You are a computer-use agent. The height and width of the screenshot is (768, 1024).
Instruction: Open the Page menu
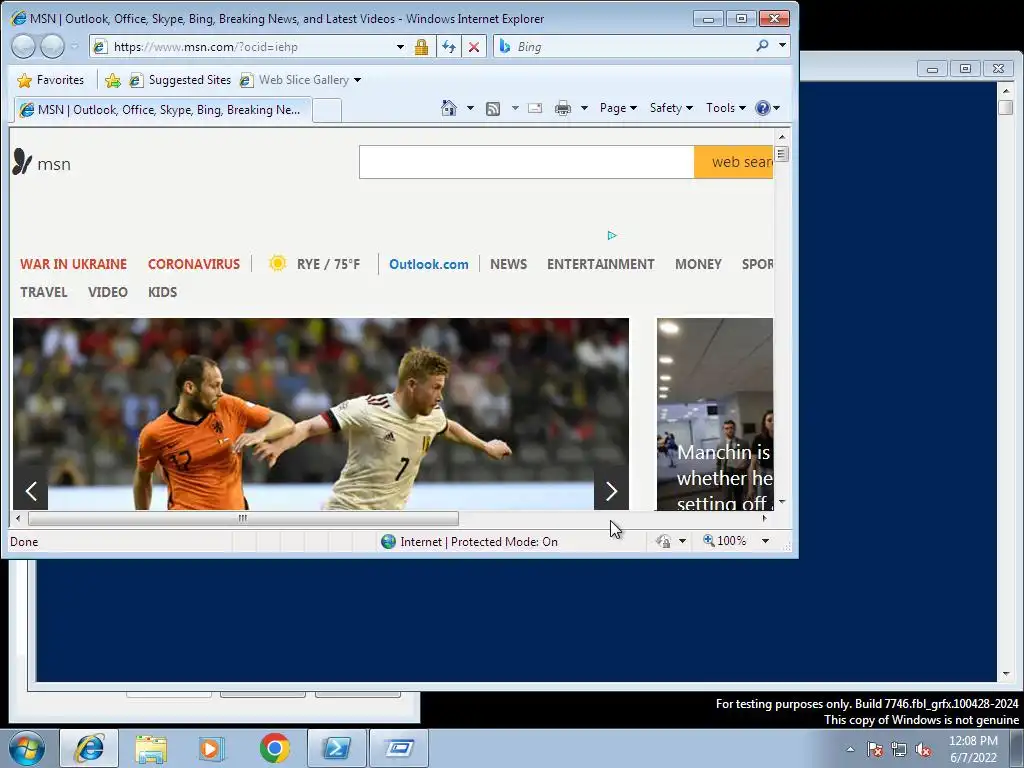pyautogui.click(x=618, y=108)
